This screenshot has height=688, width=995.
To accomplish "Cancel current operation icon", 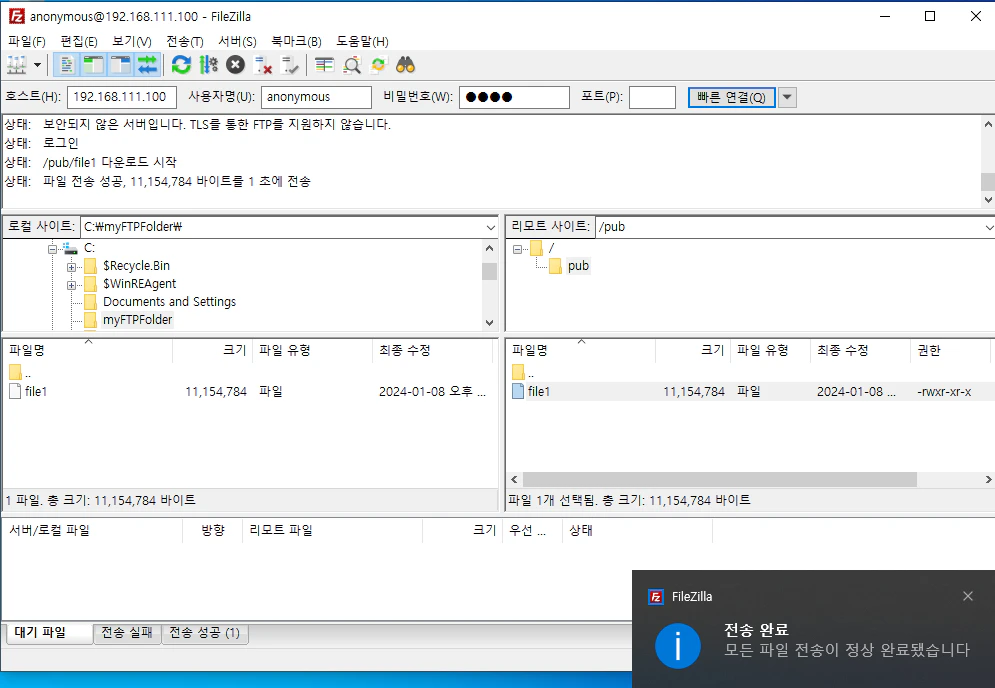I will pyautogui.click(x=235, y=65).
